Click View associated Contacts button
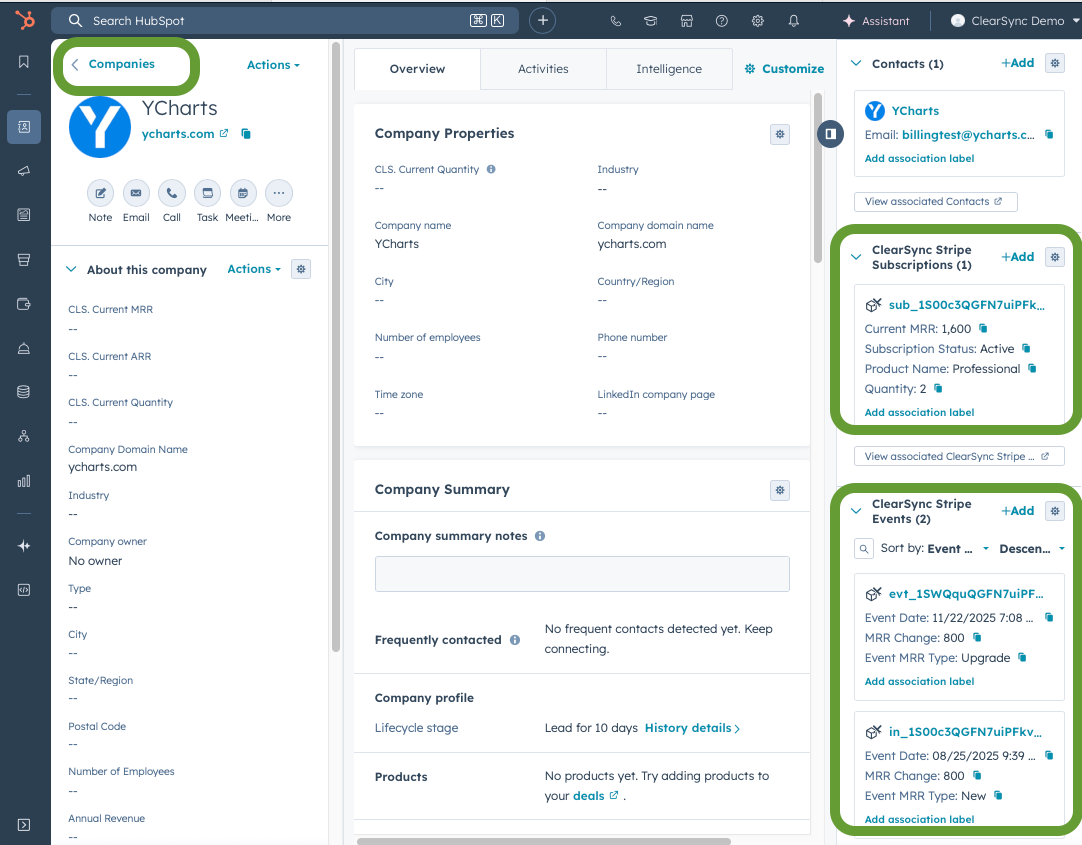The width and height of the screenshot is (1082, 845). tap(936, 201)
